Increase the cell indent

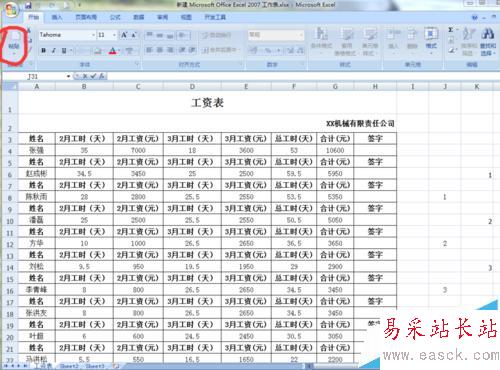[192, 50]
